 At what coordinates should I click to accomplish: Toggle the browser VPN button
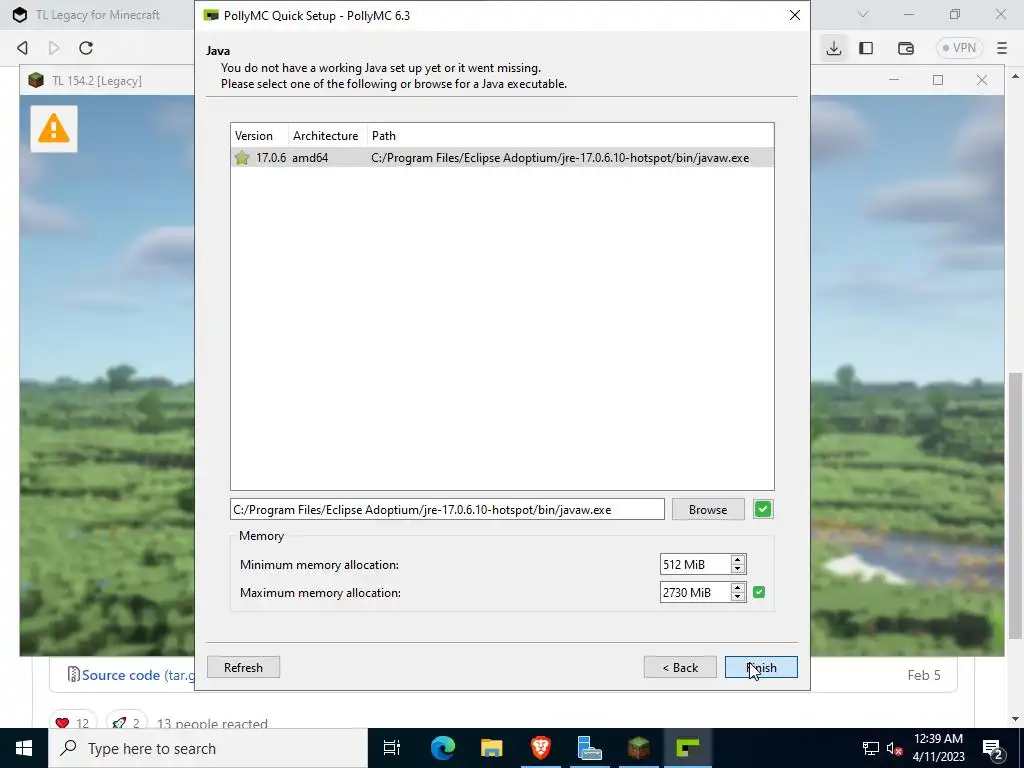click(959, 48)
